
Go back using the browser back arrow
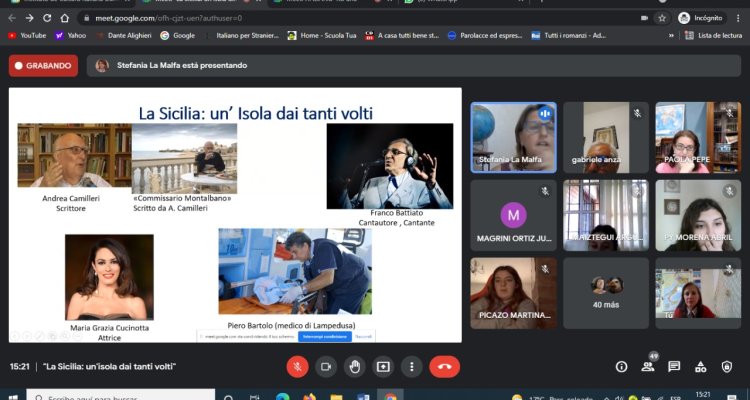tap(12, 18)
